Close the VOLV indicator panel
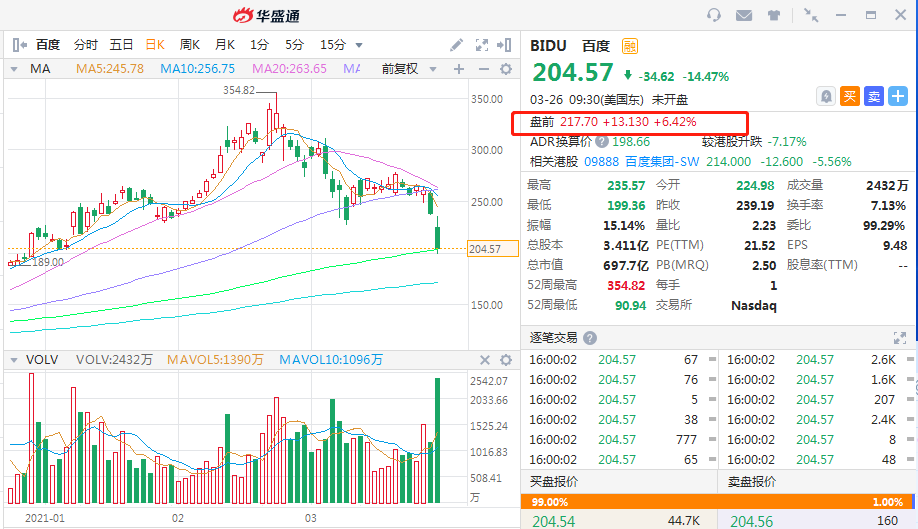 pyautogui.click(x=485, y=360)
